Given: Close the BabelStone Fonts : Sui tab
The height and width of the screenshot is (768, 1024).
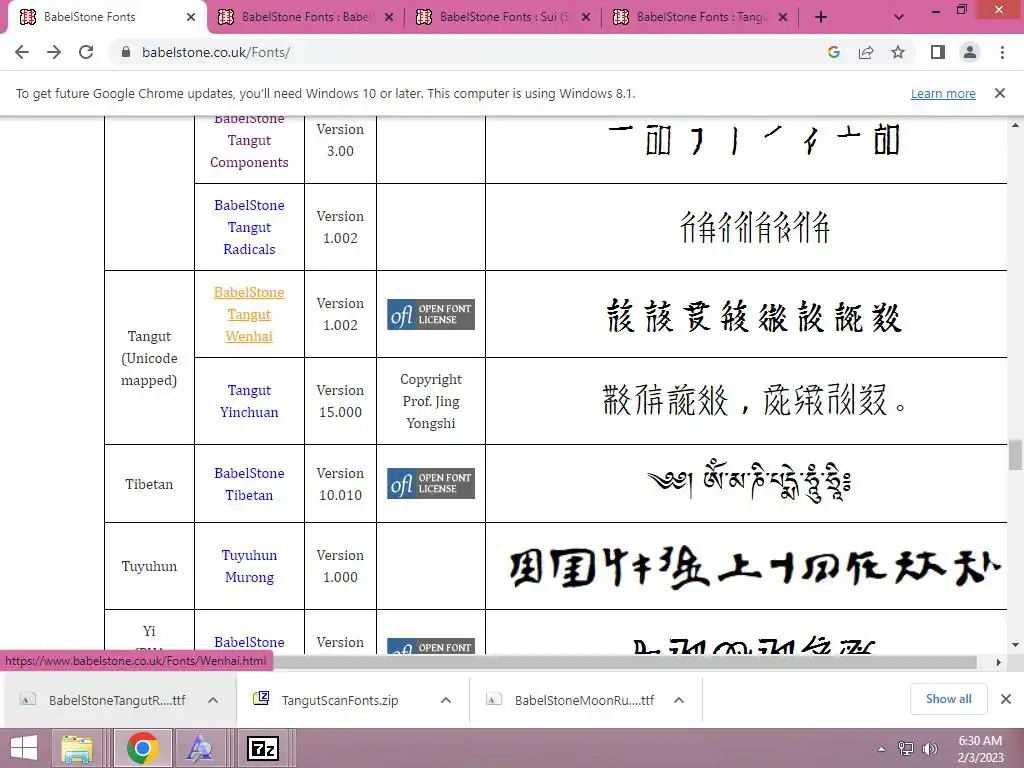Looking at the screenshot, I should [586, 18].
